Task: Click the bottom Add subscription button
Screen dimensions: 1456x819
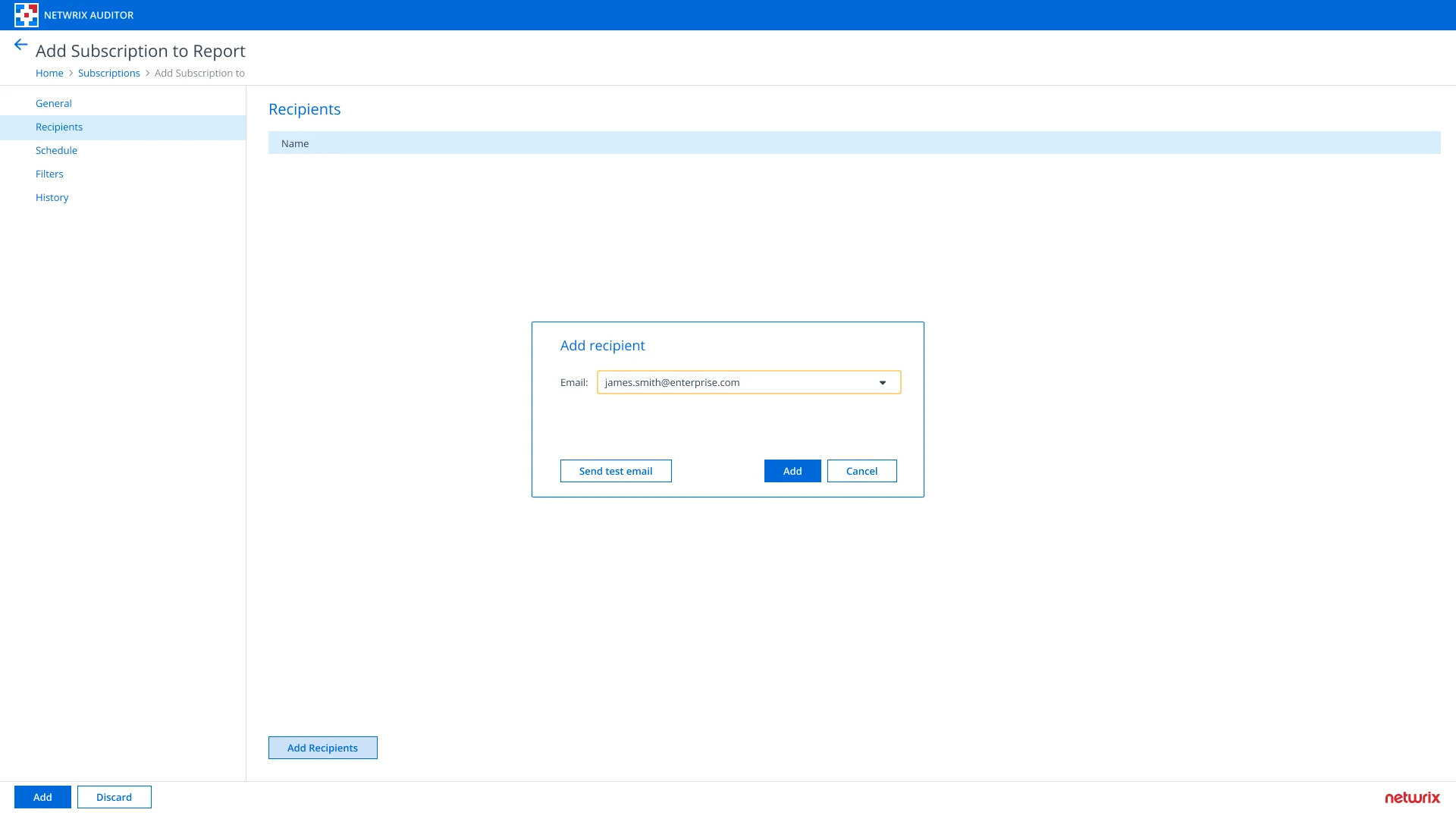Action: coord(42,797)
